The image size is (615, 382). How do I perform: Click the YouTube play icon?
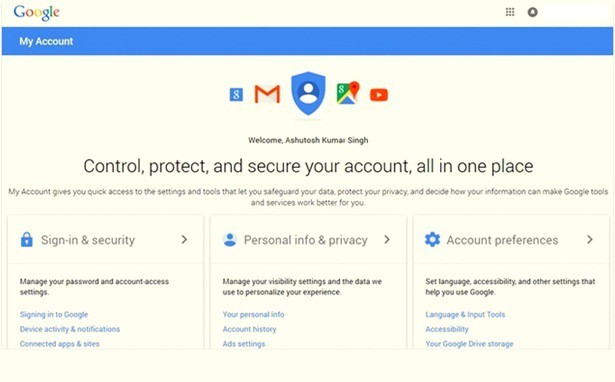click(x=379, y=95)
